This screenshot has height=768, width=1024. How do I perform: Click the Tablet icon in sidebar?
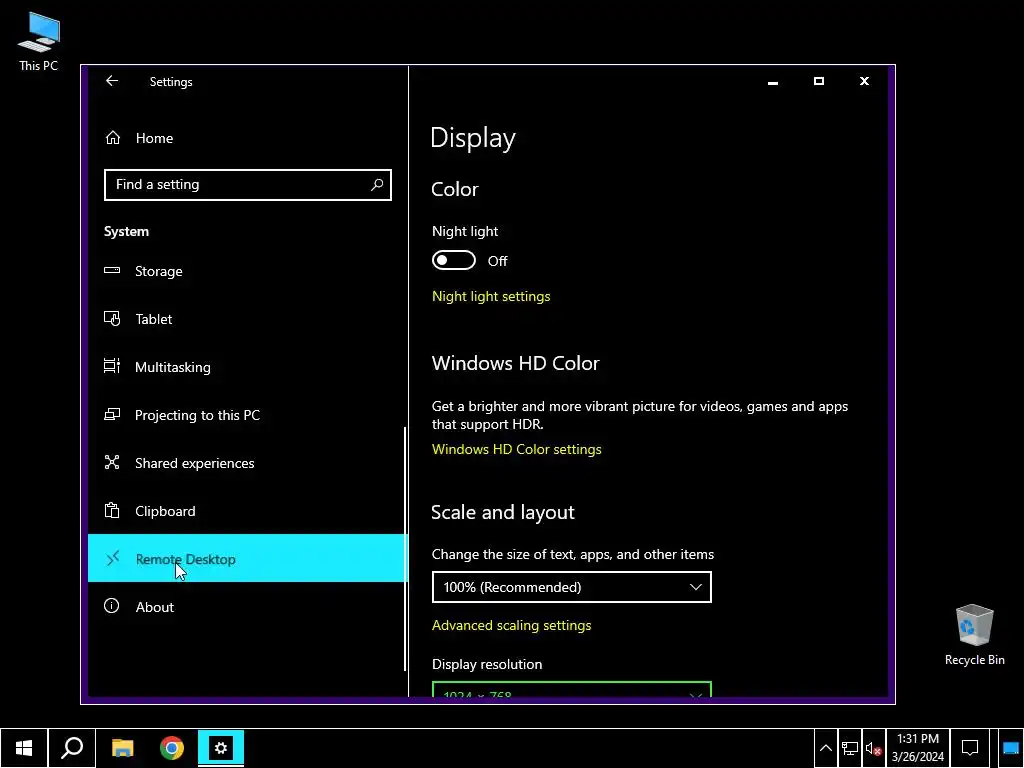click(112, 319)
